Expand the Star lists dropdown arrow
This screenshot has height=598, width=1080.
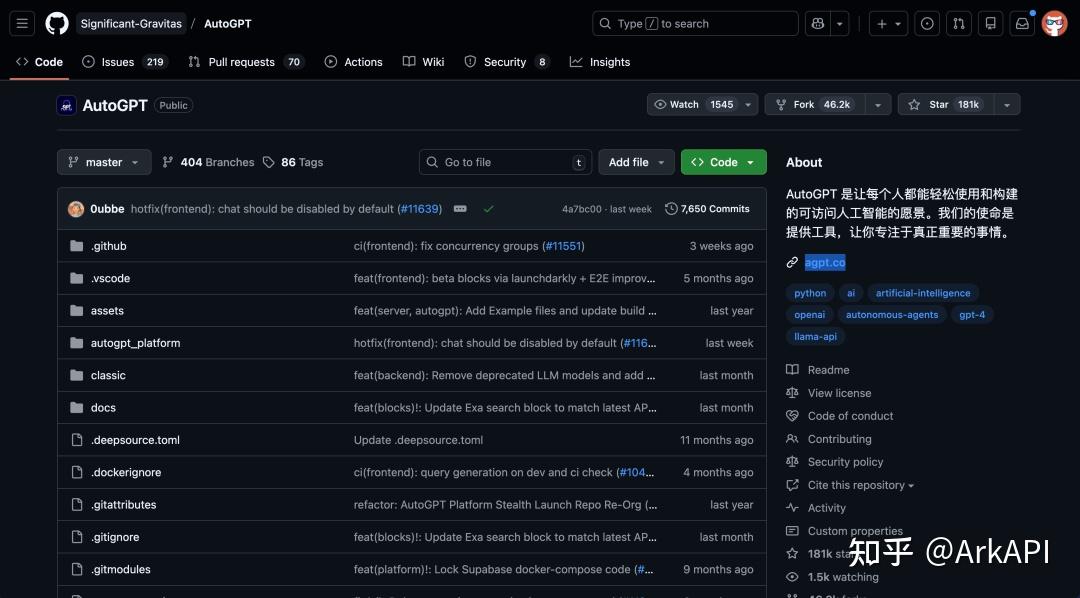tap(1007, 105)
